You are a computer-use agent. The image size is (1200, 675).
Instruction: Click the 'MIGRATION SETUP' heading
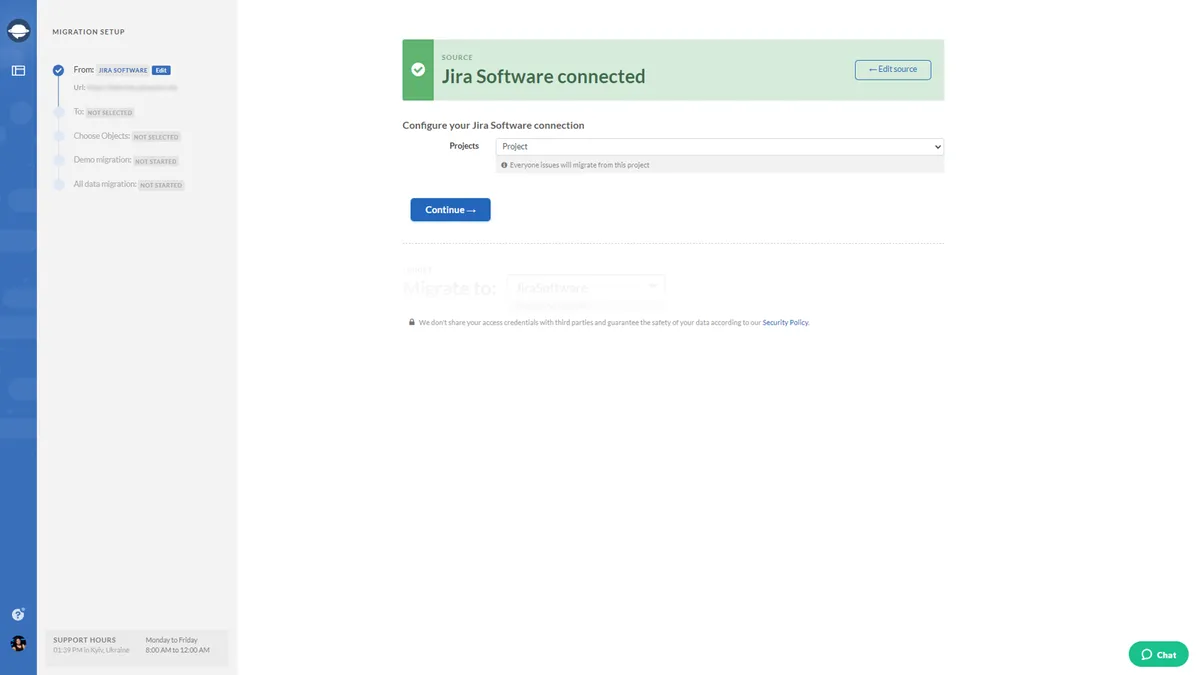(x=89, y=32)
